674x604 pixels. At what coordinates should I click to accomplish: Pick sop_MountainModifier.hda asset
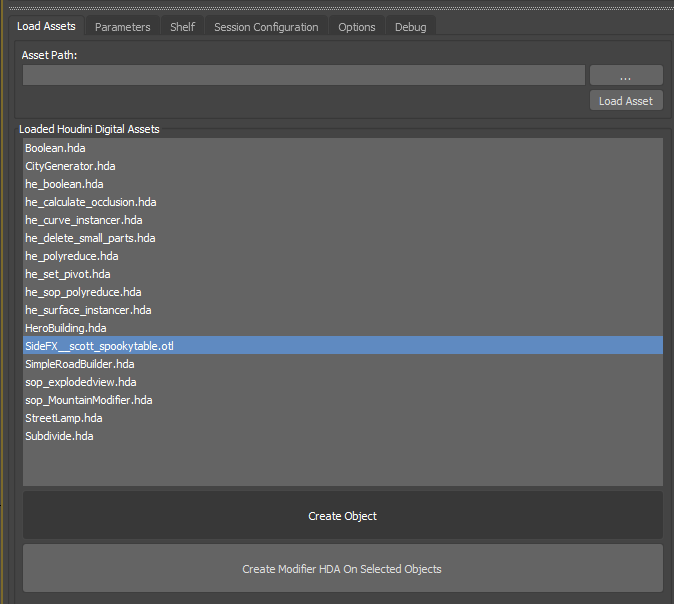[88, 400]
